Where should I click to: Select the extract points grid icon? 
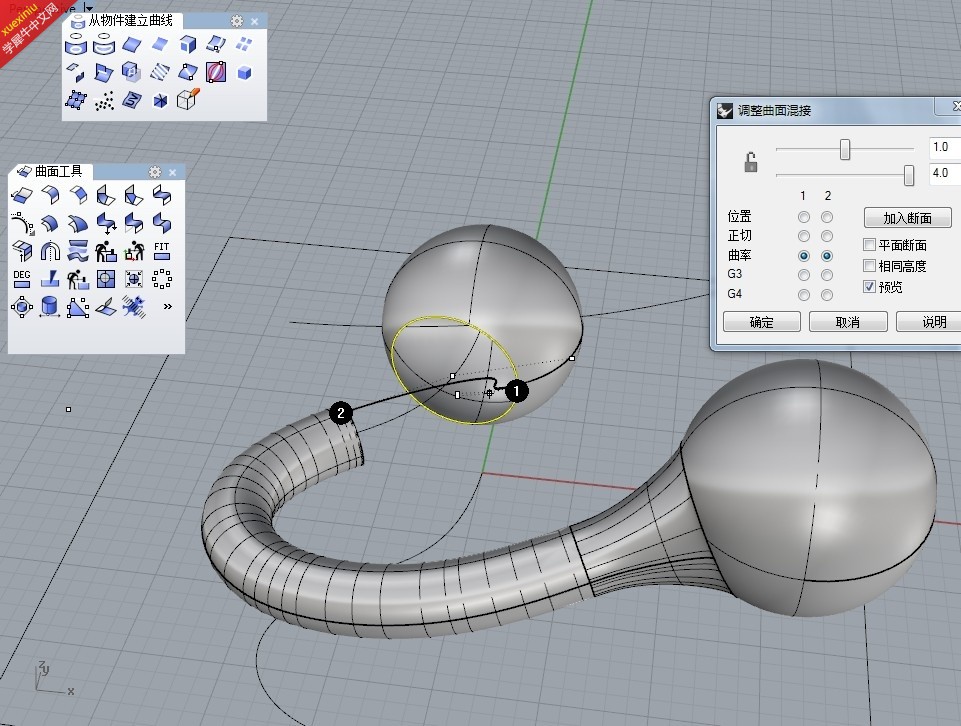click(76, 100)
